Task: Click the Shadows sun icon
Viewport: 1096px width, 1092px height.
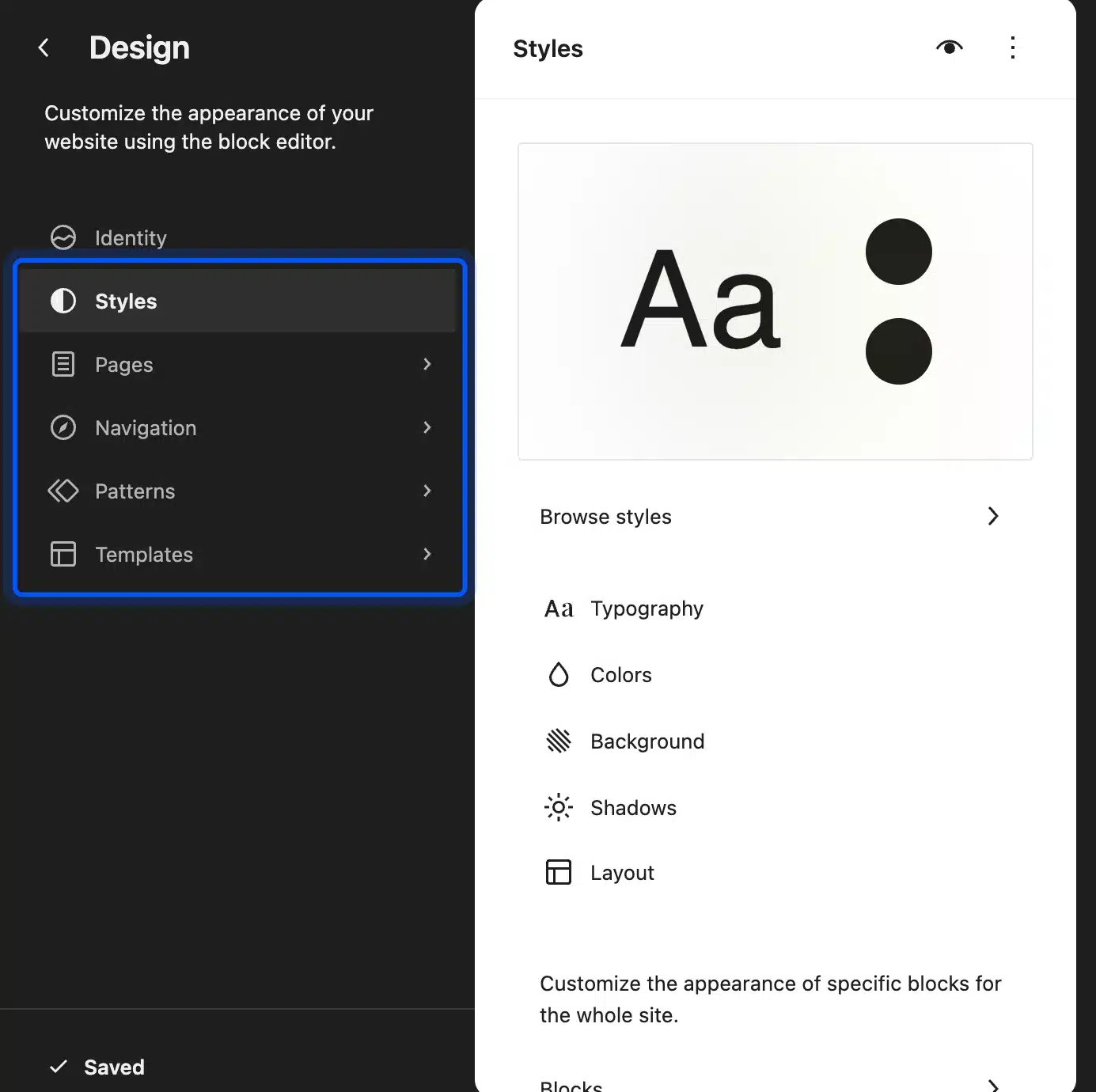Action: tap(559, 807)
